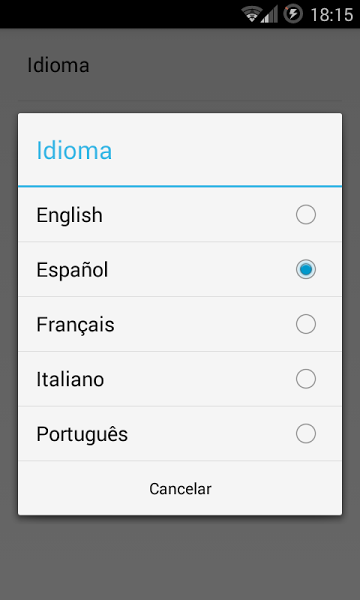
Task: Select the Português radio button
Action: tap(306, 434)
